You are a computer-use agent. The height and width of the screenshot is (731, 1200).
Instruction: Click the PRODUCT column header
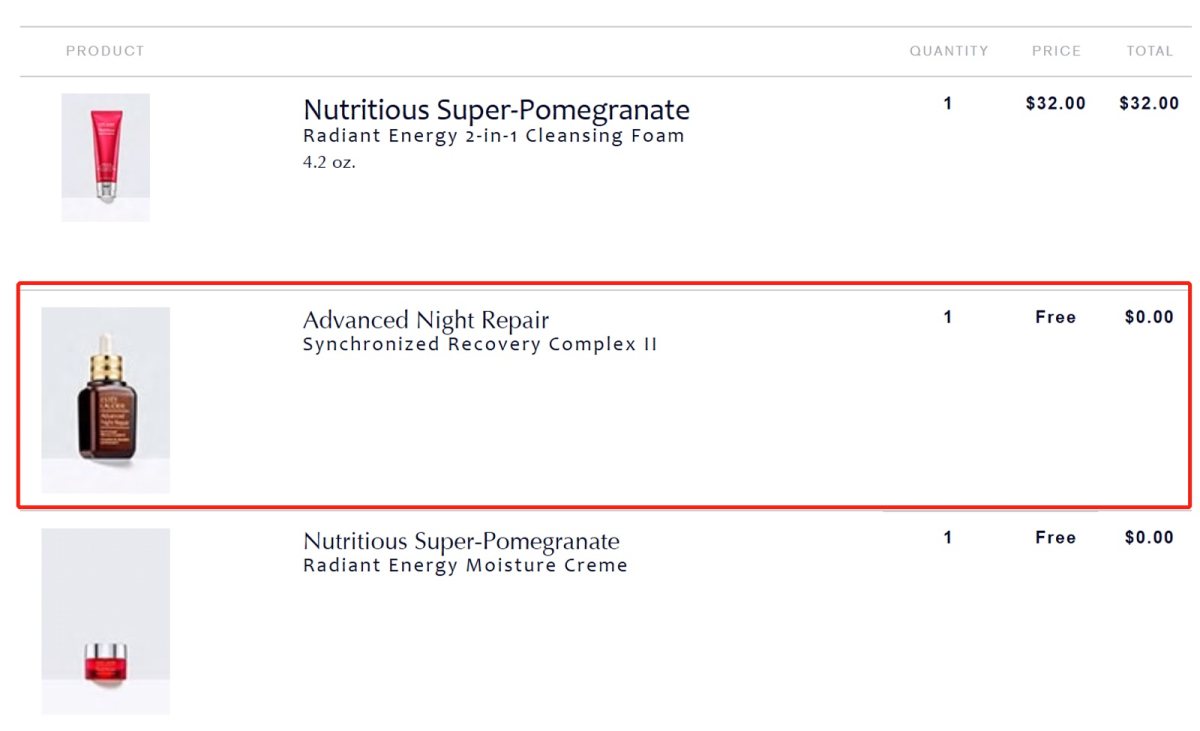[105, 51]
